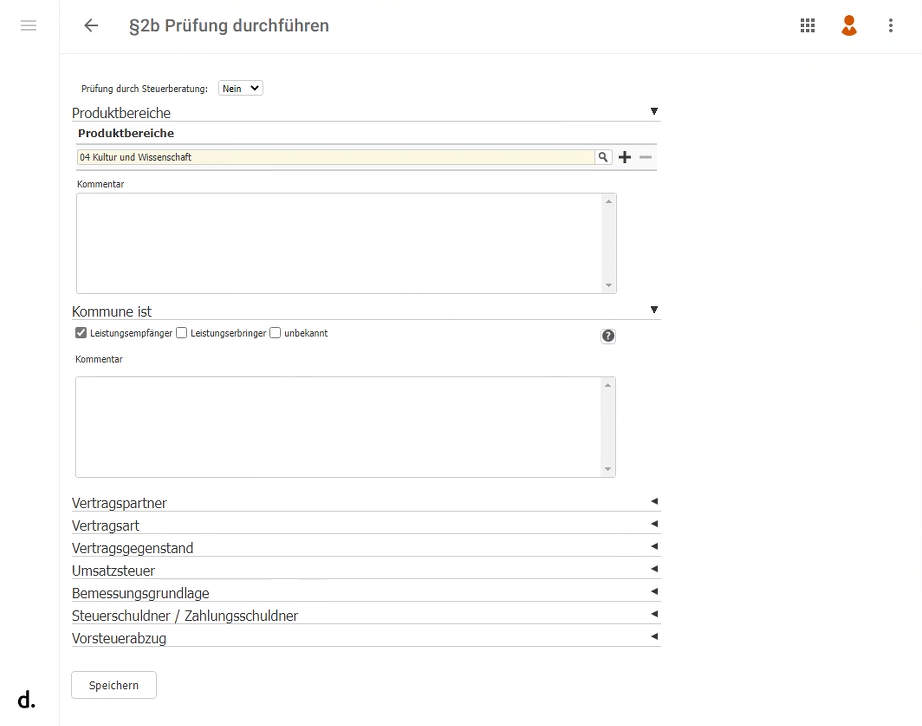Expand the Vorsteuerabzug section
The height and width of the screenshot is (726, 922).
tap(654, 636)
